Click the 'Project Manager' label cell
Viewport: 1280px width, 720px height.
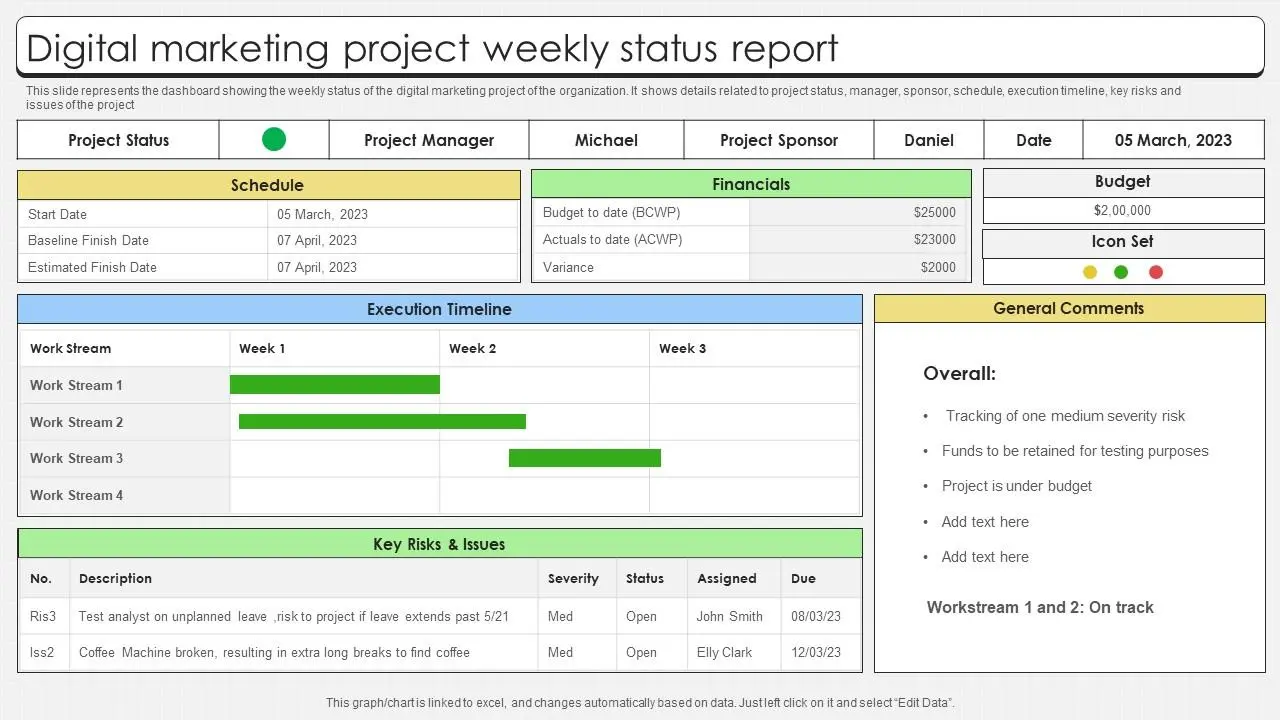pos(429,140)
